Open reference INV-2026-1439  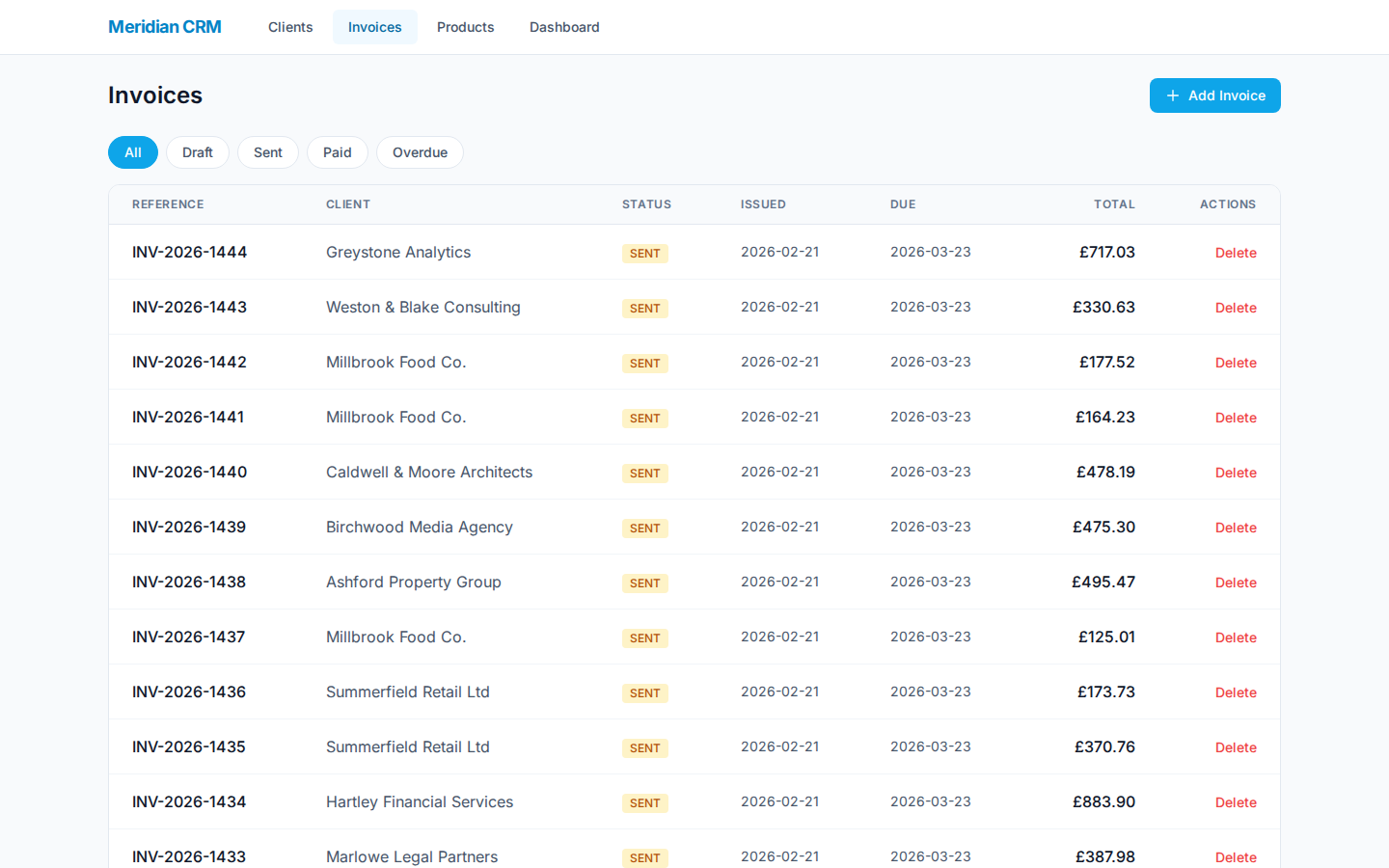click(189, 527)
